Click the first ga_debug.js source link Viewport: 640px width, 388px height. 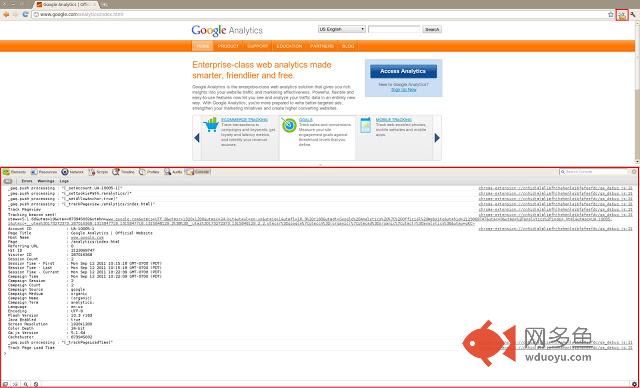point(556,188)
